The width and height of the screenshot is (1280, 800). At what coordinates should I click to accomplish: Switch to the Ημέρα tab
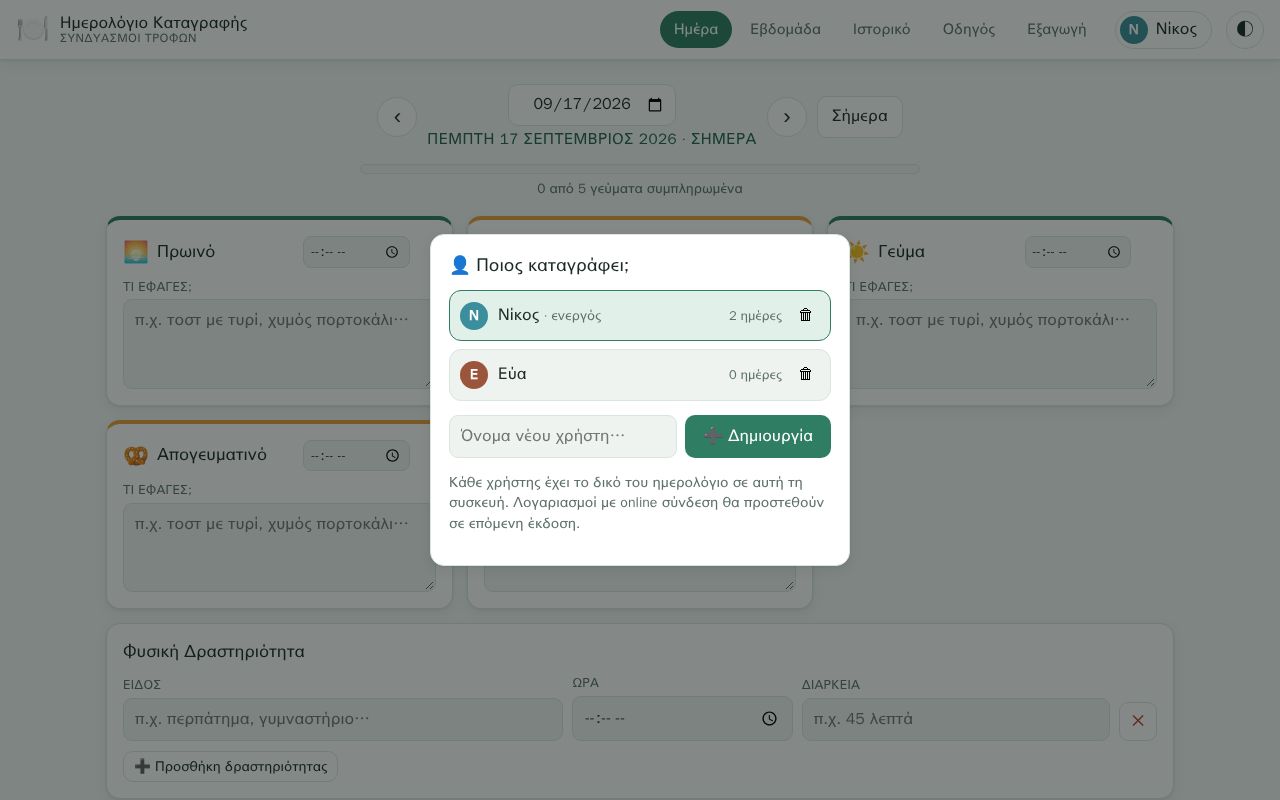(696, 29)
